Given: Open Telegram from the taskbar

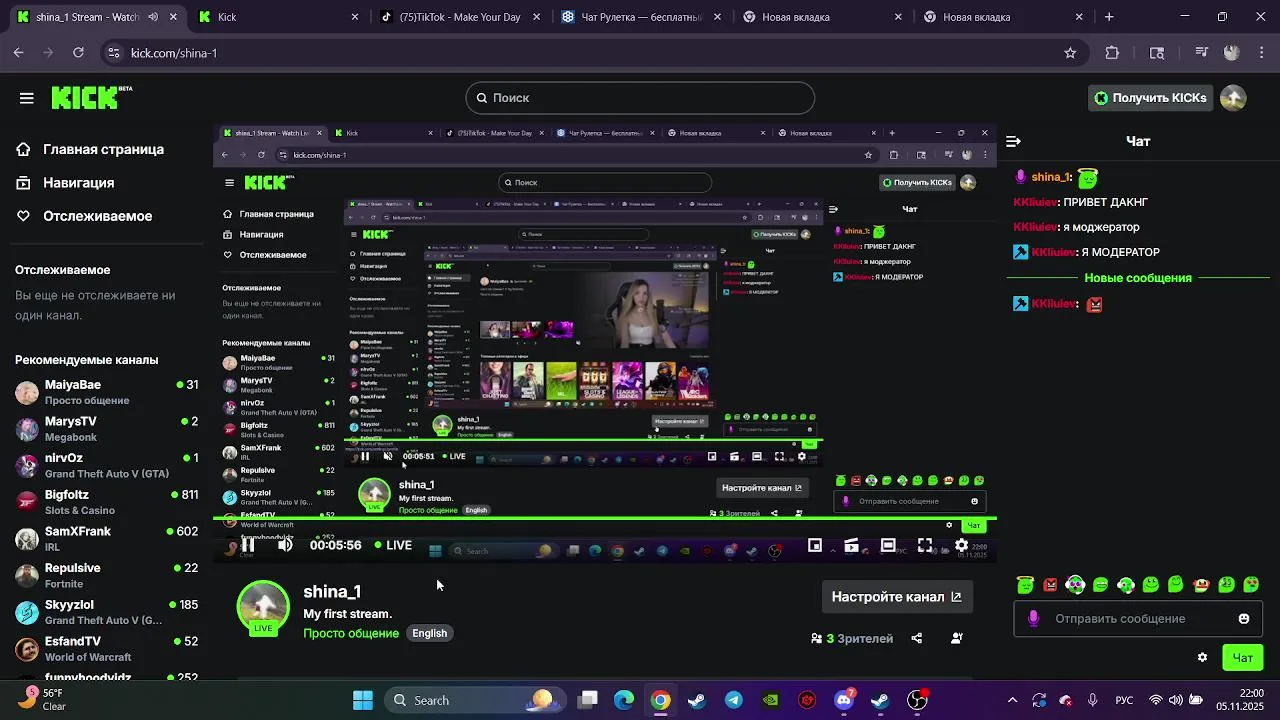Looking at the screenshot, I should [x=734, y=700].
